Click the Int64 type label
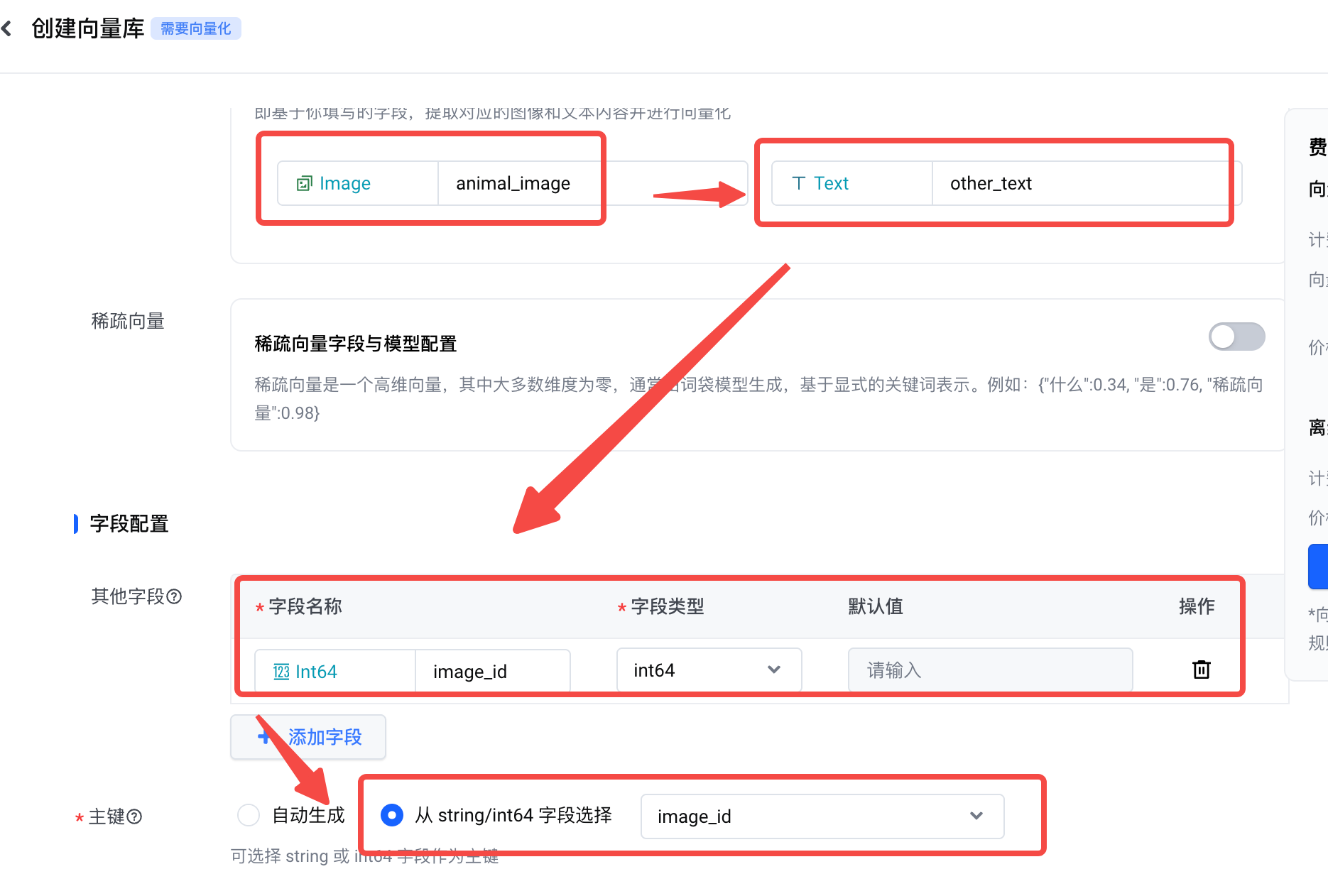 point(316,672)
